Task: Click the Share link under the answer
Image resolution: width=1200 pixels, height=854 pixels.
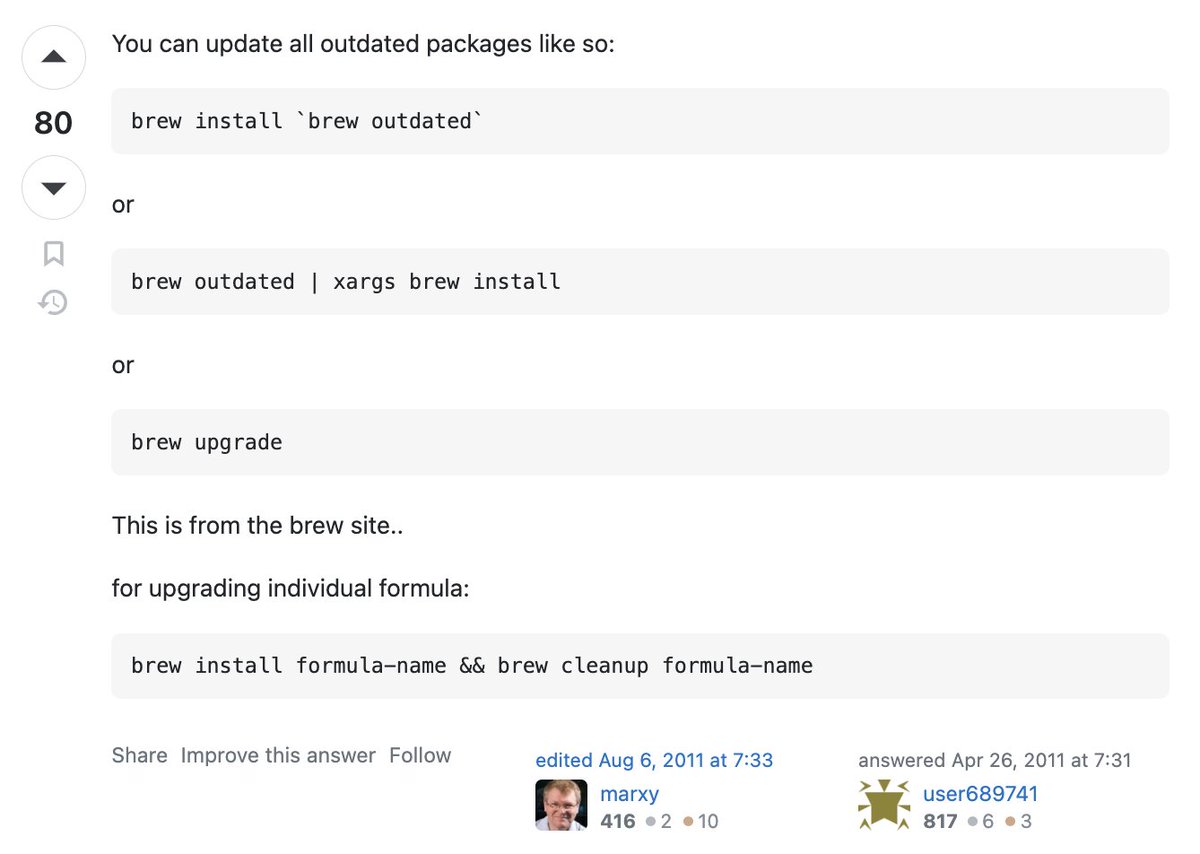Action: (x=139, y=756)
